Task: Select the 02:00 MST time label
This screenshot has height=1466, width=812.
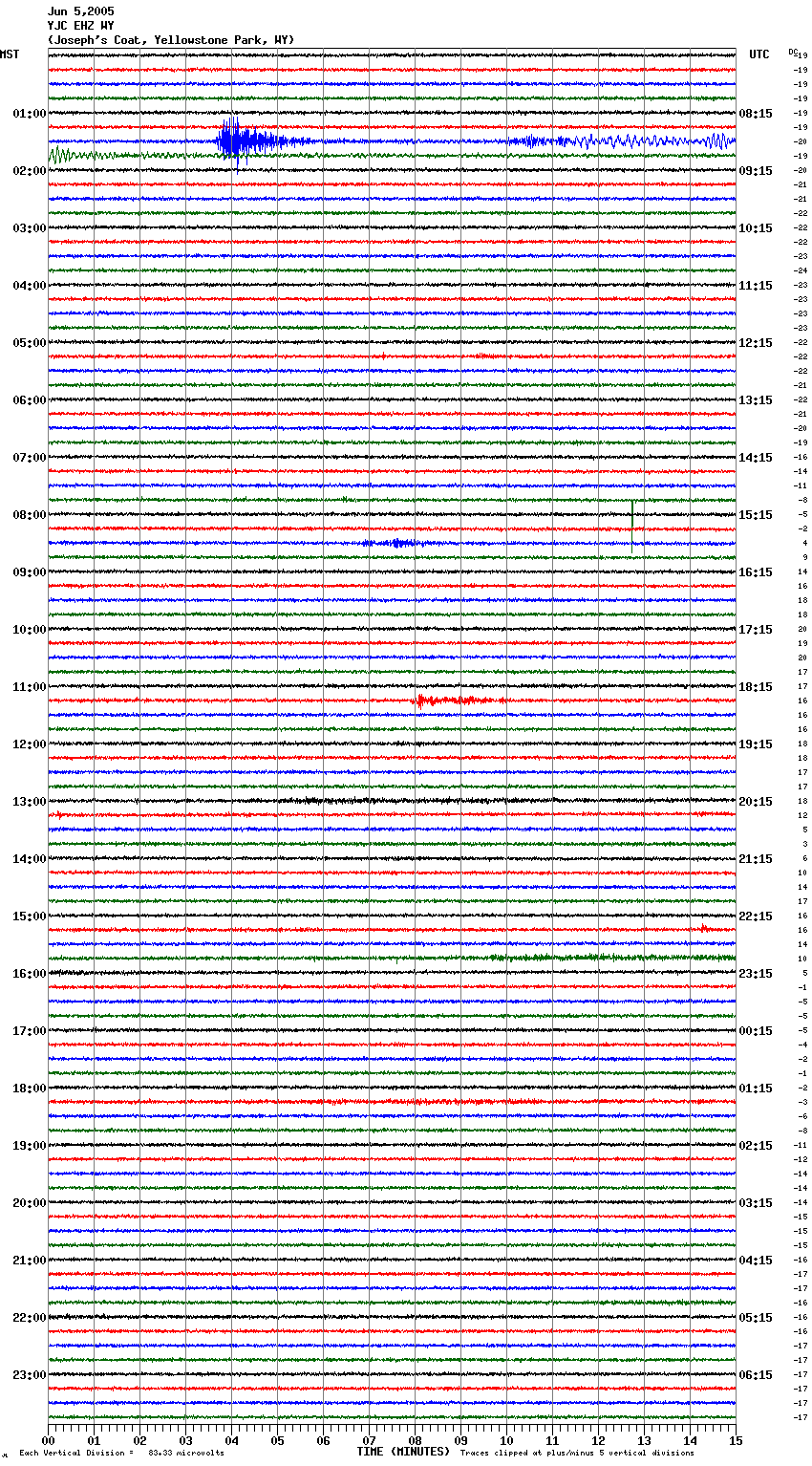Action: point(30,171)
